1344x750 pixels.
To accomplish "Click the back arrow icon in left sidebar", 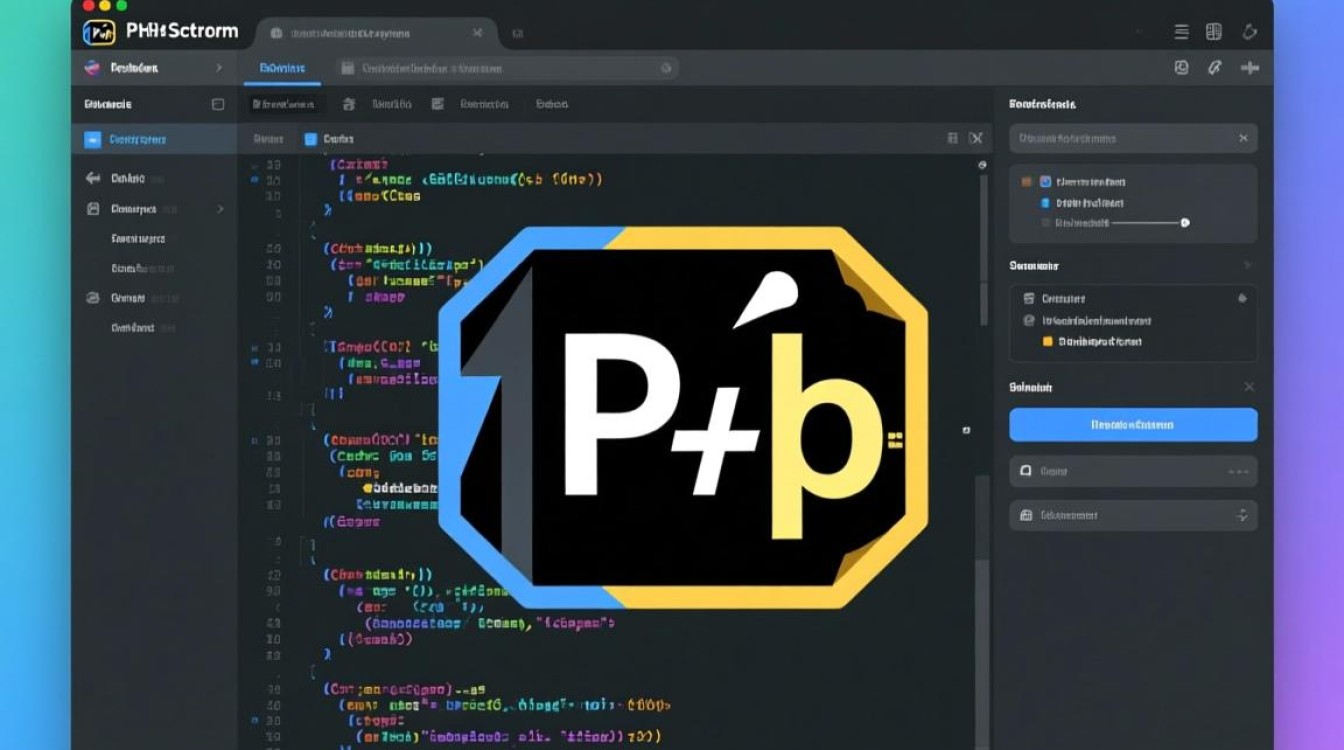I will (x=93, y=178).
